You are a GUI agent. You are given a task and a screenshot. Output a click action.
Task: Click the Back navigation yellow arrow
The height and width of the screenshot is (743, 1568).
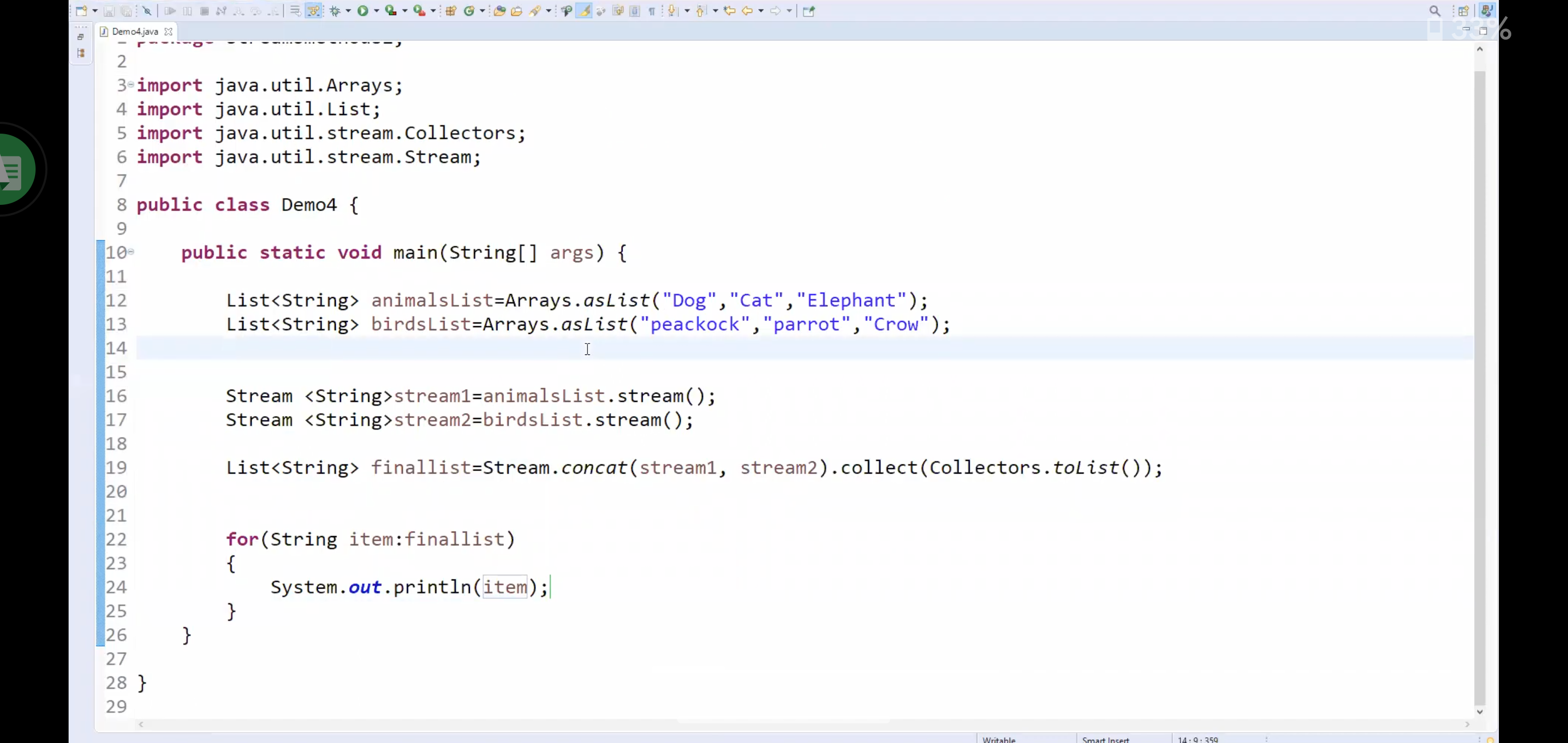(x=747, y=11)
